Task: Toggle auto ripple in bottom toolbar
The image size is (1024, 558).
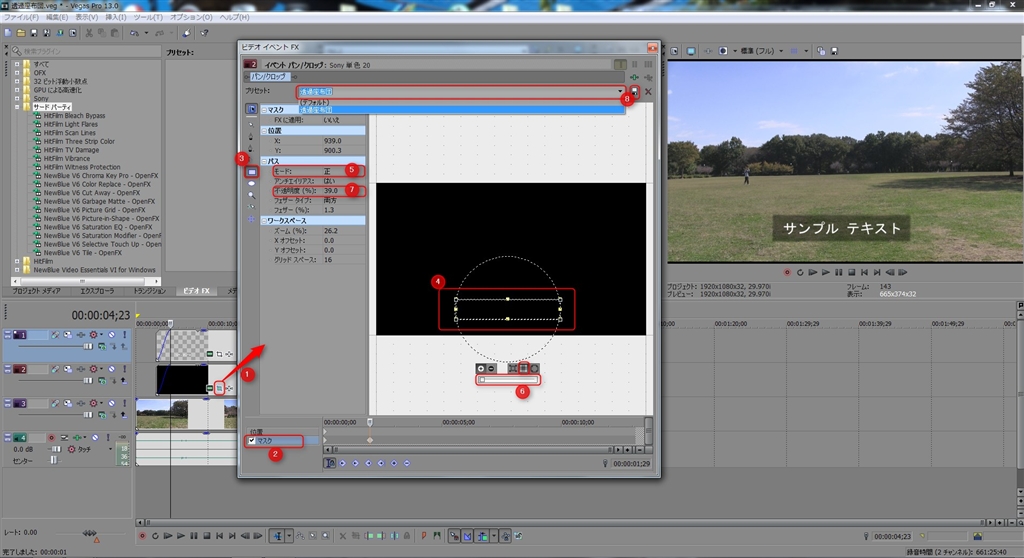Action: pos(483,536)
